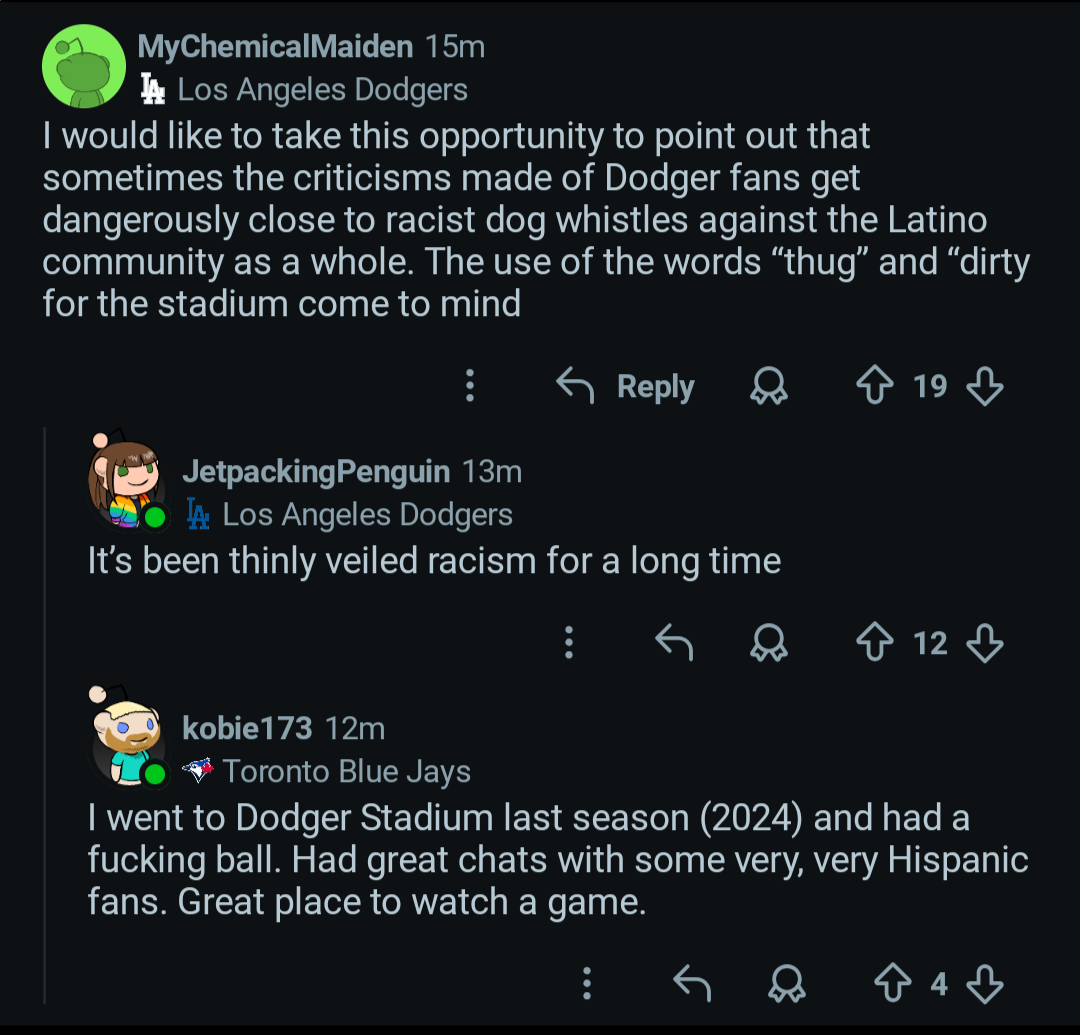1080x1035 pixels.
Task: Click Reply on MyChemicalMaiden's comment
Action: click(626, 386)
